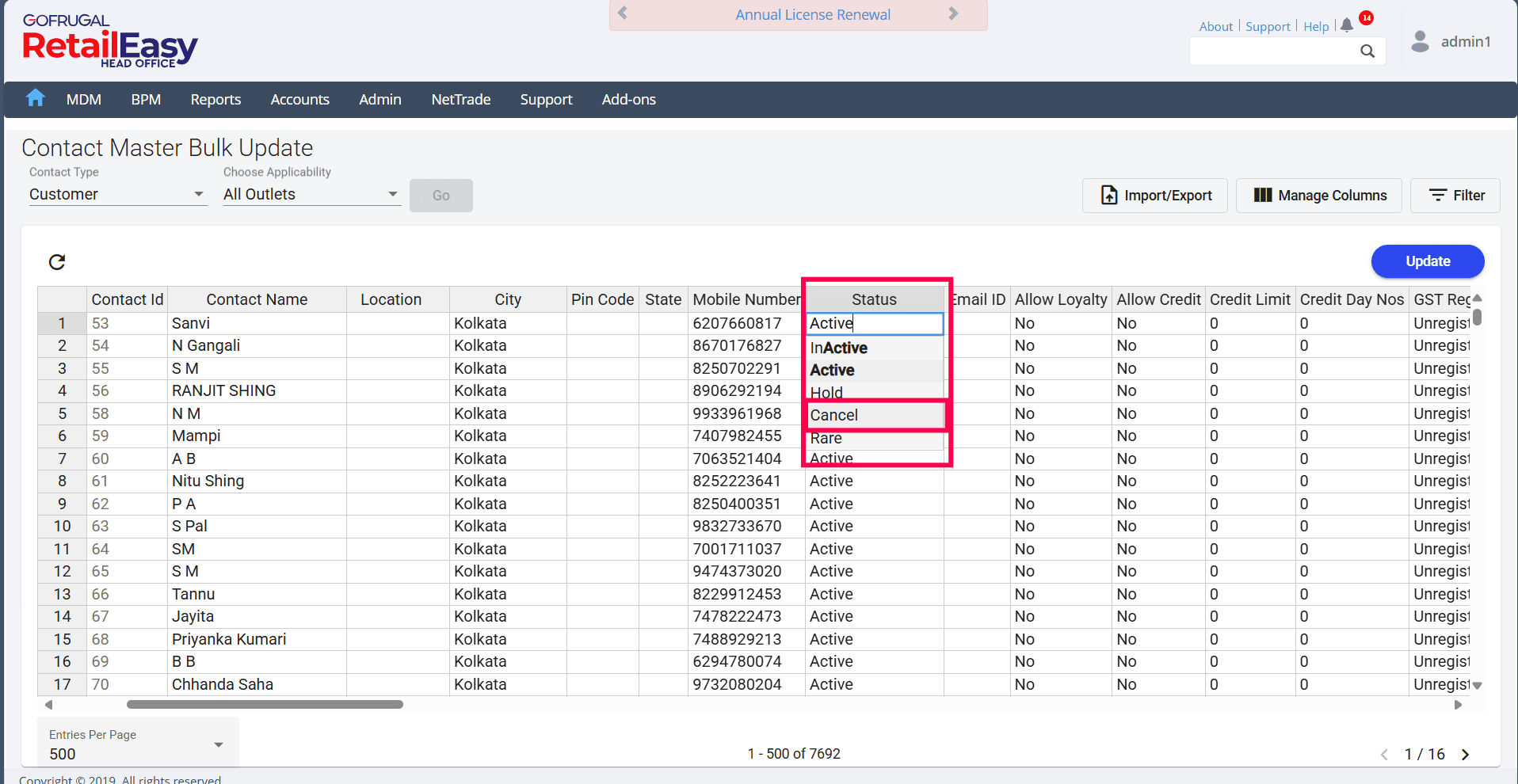
Task: Go to next banner announcement arrow
Action: (x=953, y=13)
